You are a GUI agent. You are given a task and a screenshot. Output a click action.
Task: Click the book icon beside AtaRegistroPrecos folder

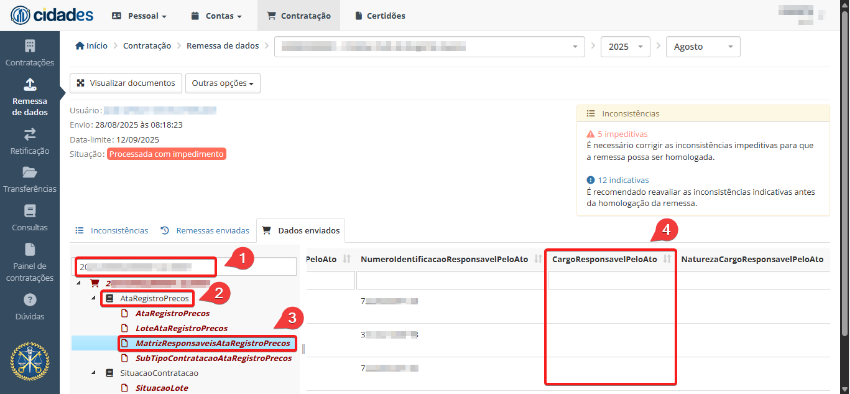110,299
